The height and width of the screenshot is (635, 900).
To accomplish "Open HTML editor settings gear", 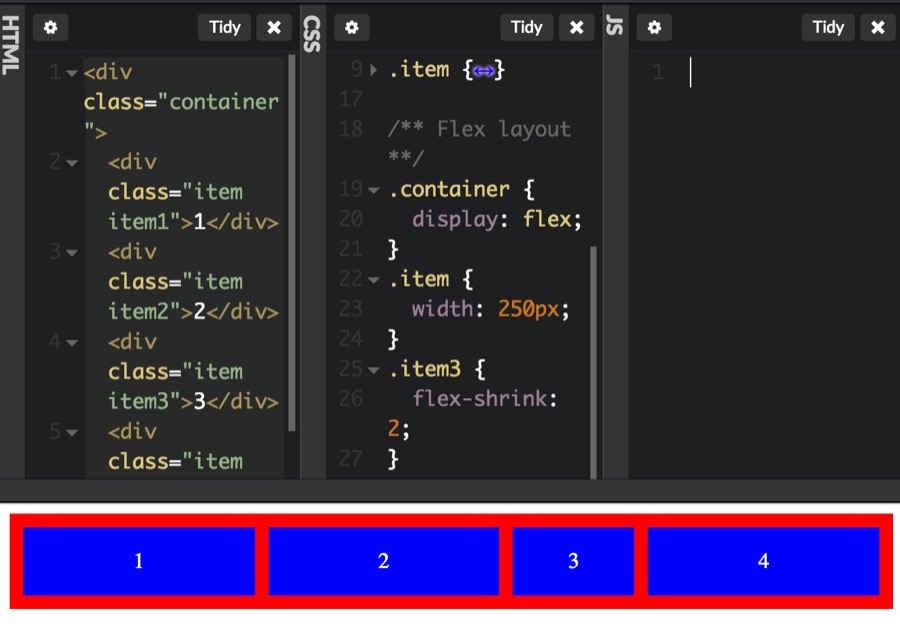I will (x=51, y=28).
